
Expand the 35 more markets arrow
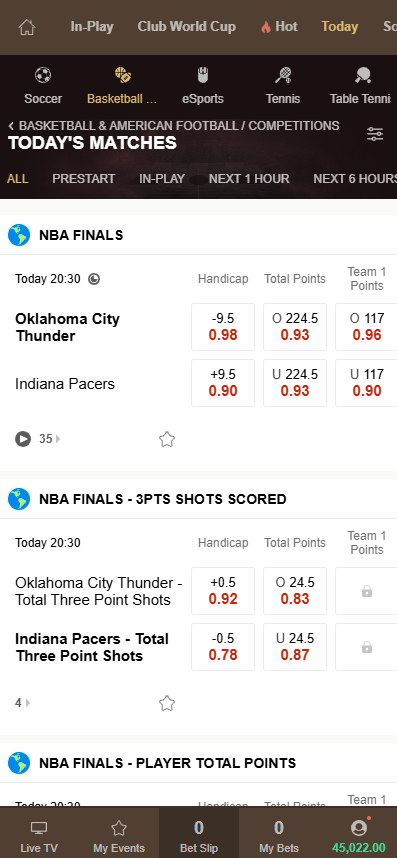pos(58,439)
